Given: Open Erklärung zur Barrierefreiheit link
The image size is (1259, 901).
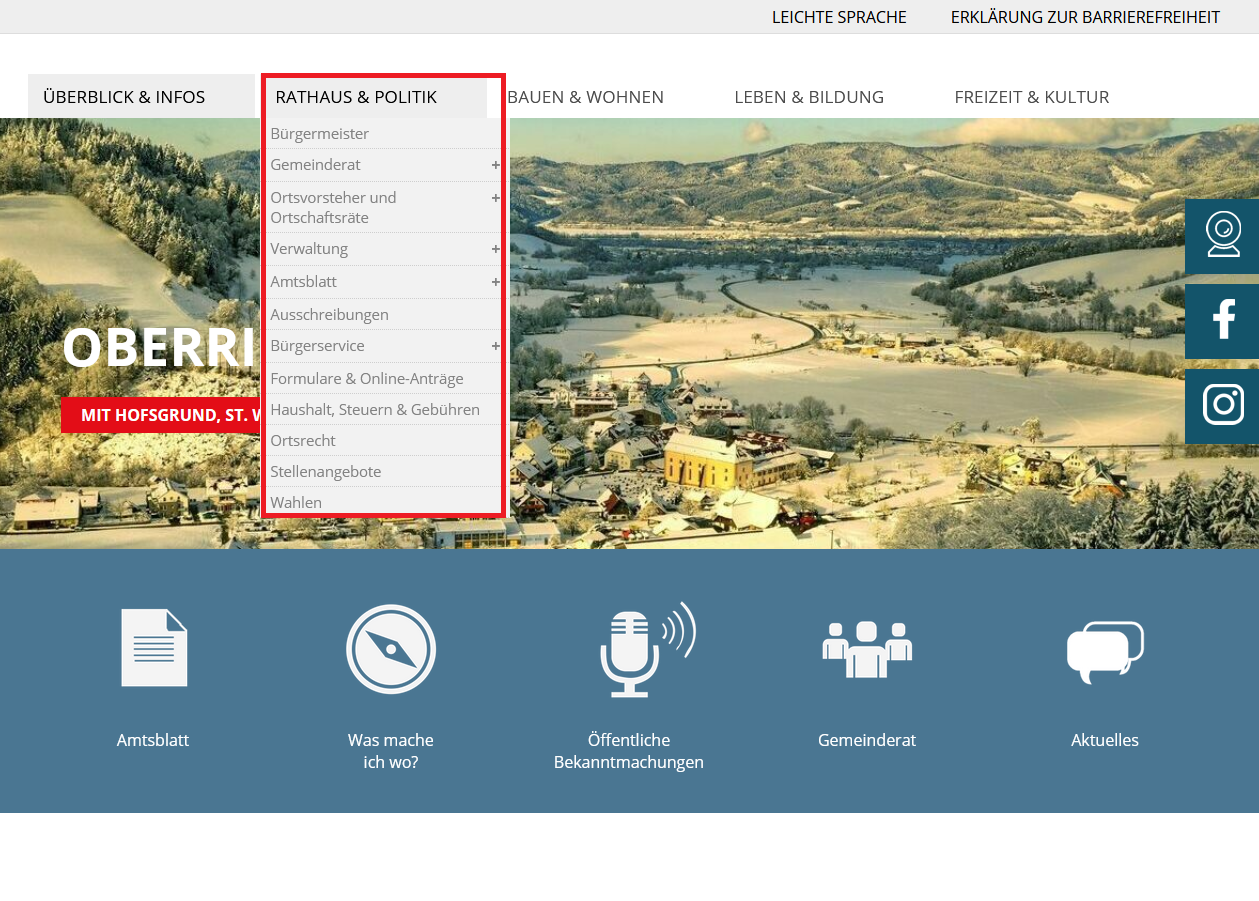Looking at the screenshot, I should 1085,17.
